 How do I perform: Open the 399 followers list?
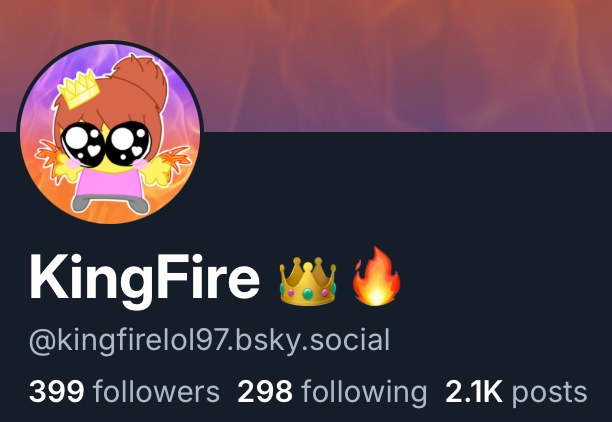click(124, 392)
